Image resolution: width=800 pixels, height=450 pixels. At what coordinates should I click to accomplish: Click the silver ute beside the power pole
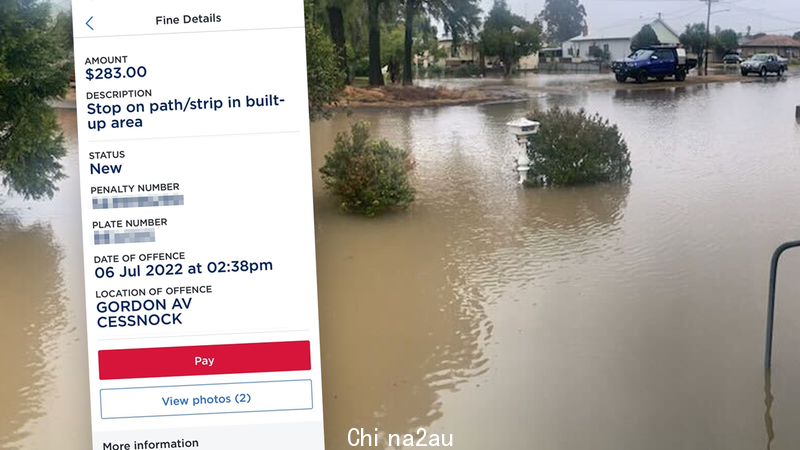(x=764, y=65)
